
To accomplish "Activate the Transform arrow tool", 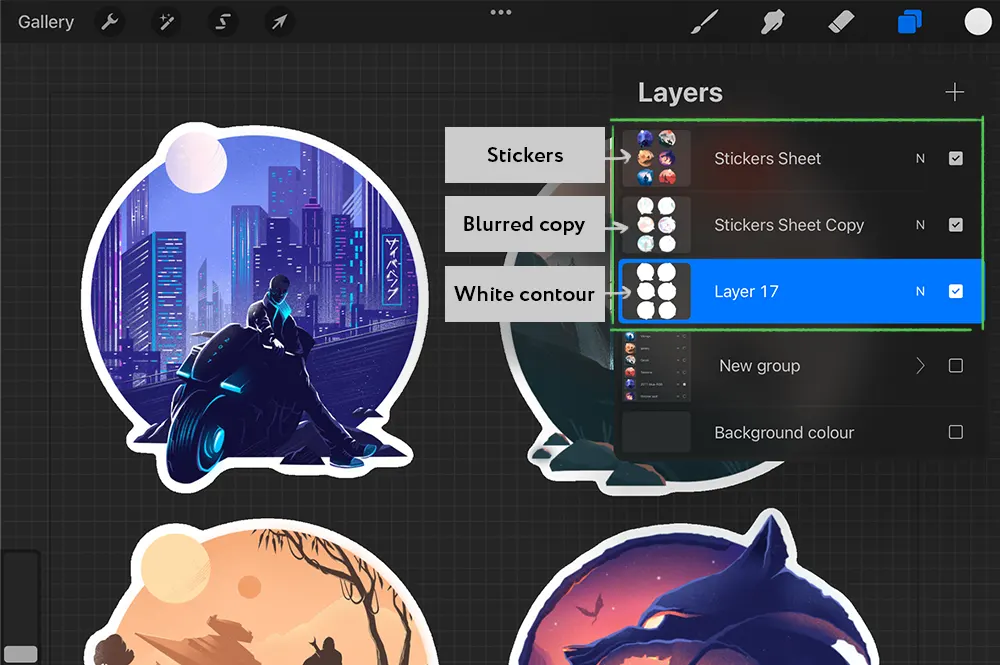I will (279, 22).
